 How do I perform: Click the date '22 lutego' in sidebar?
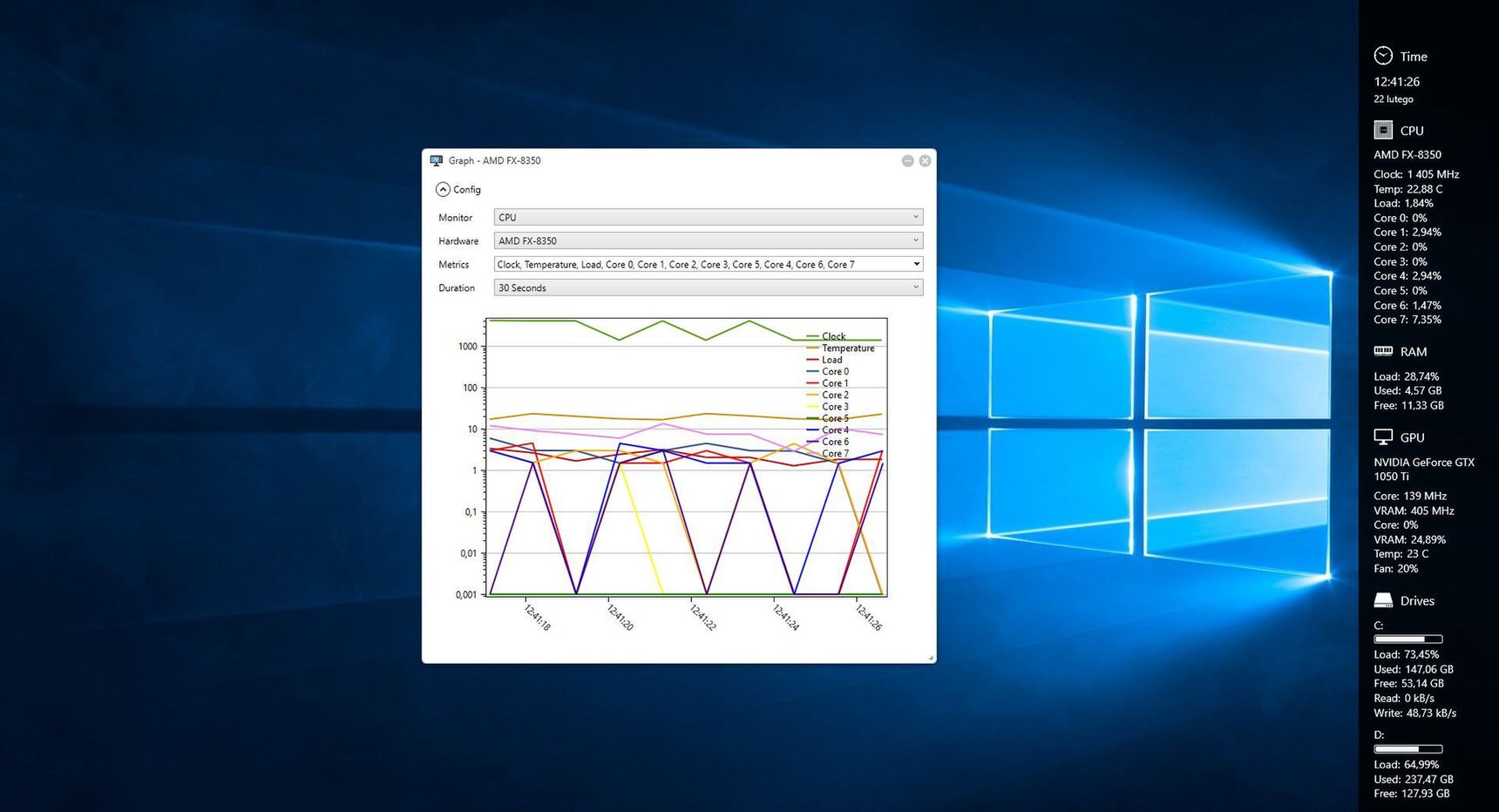1394,99
